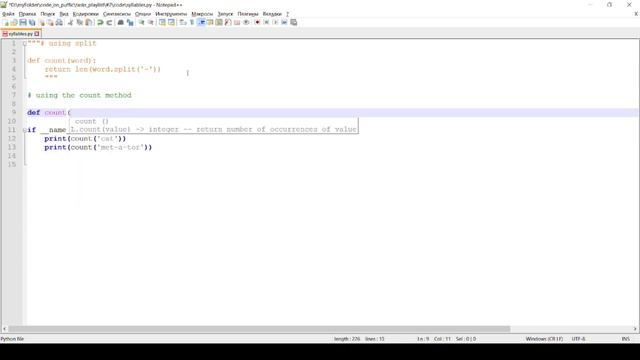Create a new file via toolbar icon
The image size is (640, 360).
coord(6,22)
